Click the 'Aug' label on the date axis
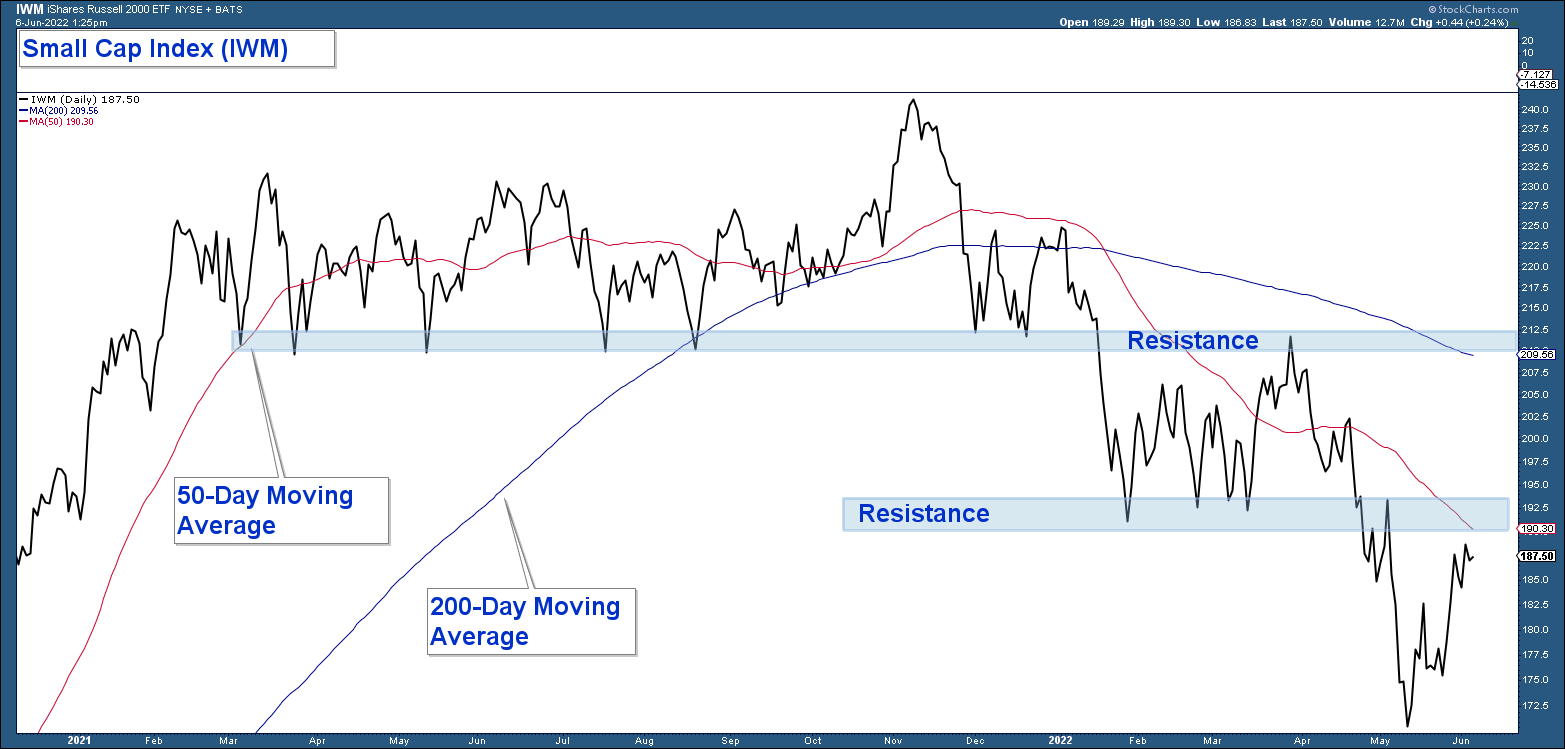1565x749 pixels. point(644,741)
